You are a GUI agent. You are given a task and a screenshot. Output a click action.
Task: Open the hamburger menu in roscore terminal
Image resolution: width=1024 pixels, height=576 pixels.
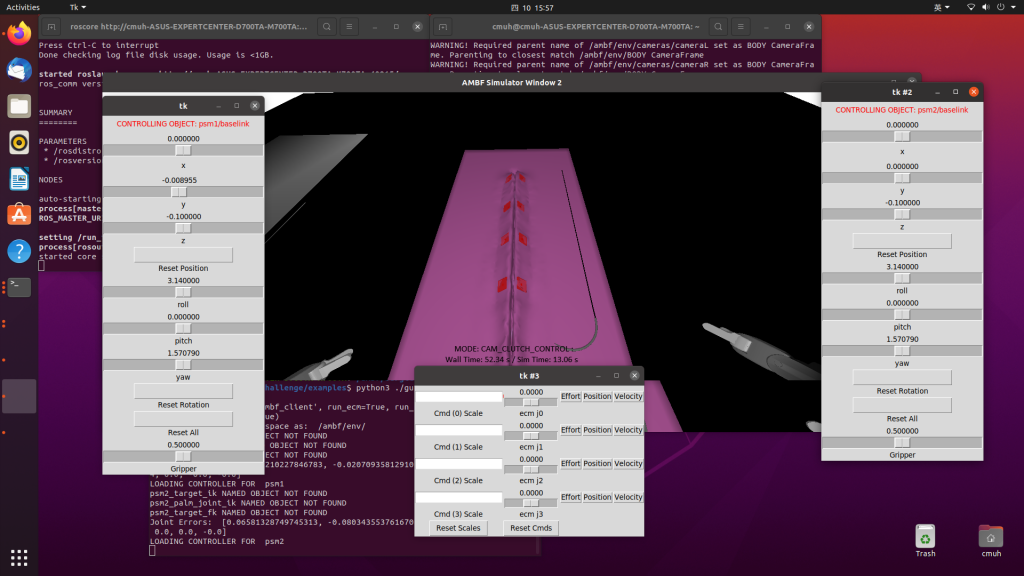point(349,27)
